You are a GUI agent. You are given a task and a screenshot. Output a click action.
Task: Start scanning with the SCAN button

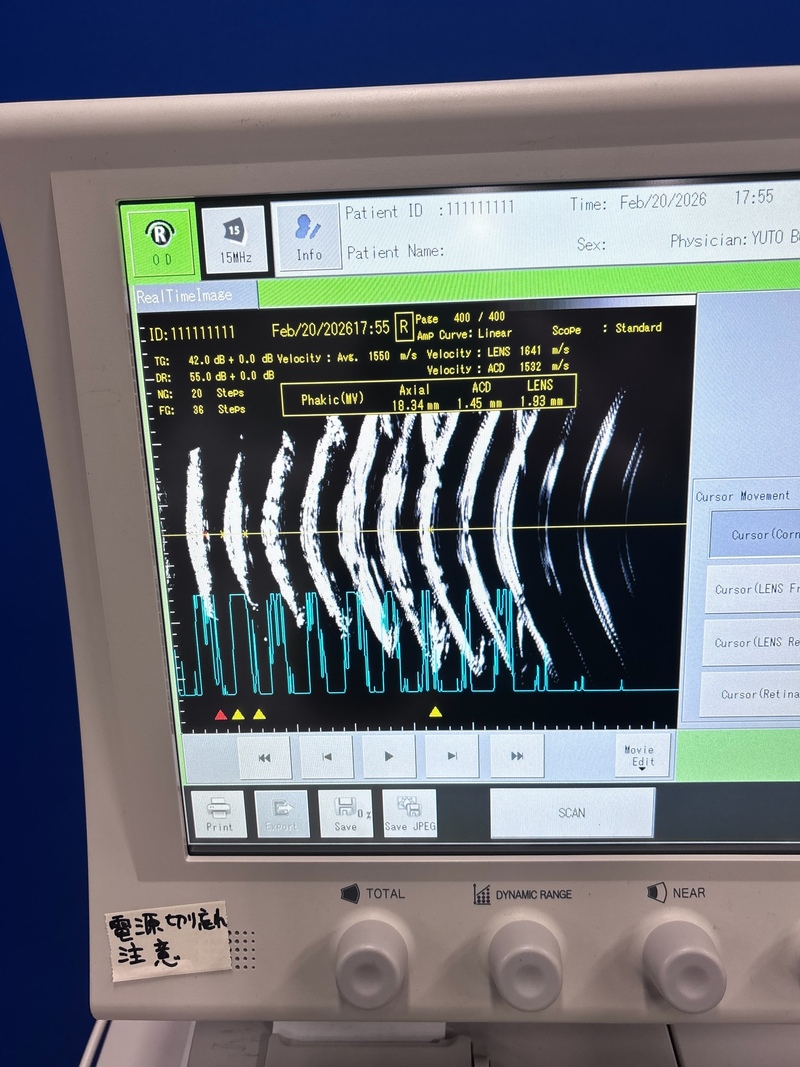572,812
